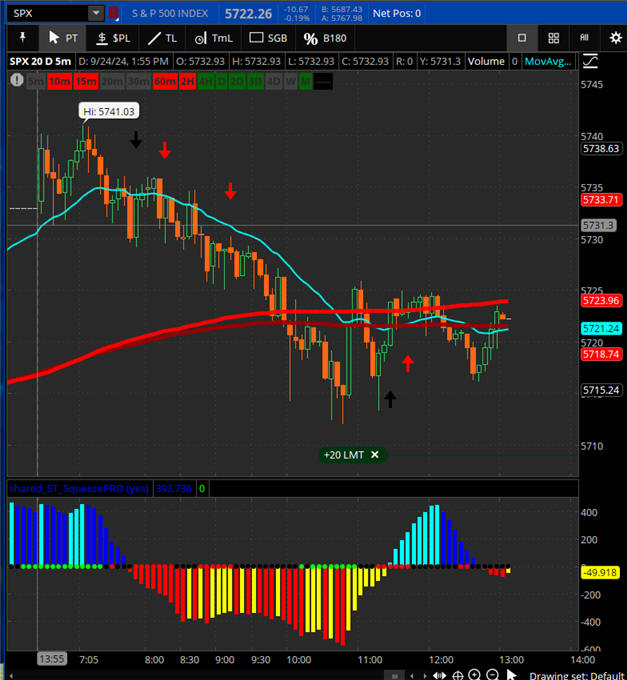Select the B180 percent tool
Image resolution: width=627 pixels, height=680 pixels.
[x=325, y=38]
